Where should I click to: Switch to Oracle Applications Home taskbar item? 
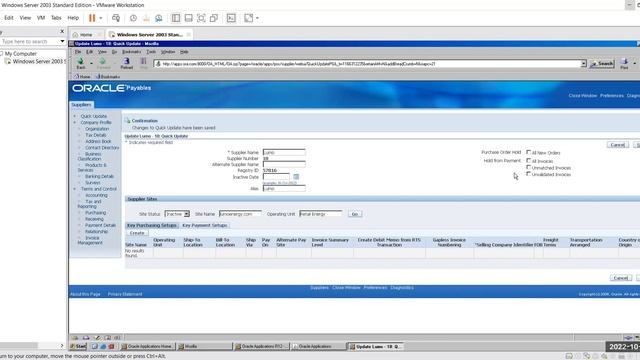147,347
